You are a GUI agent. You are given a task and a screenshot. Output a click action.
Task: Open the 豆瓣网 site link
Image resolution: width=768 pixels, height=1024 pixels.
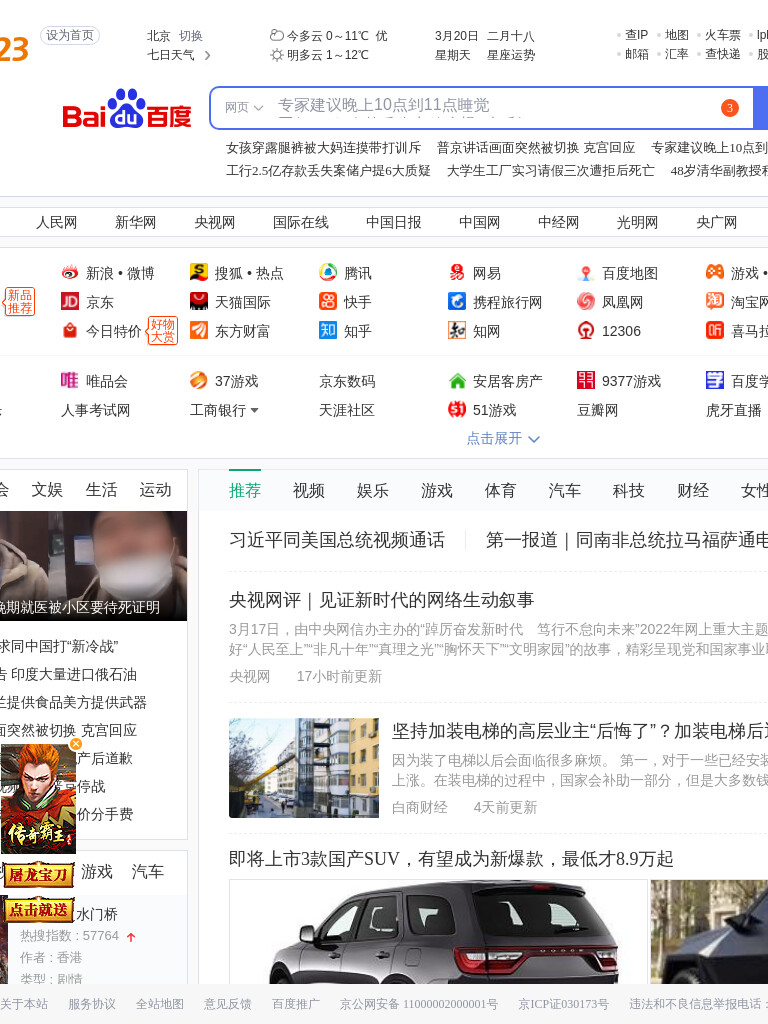pyautogui.click(x=597, y=410)
